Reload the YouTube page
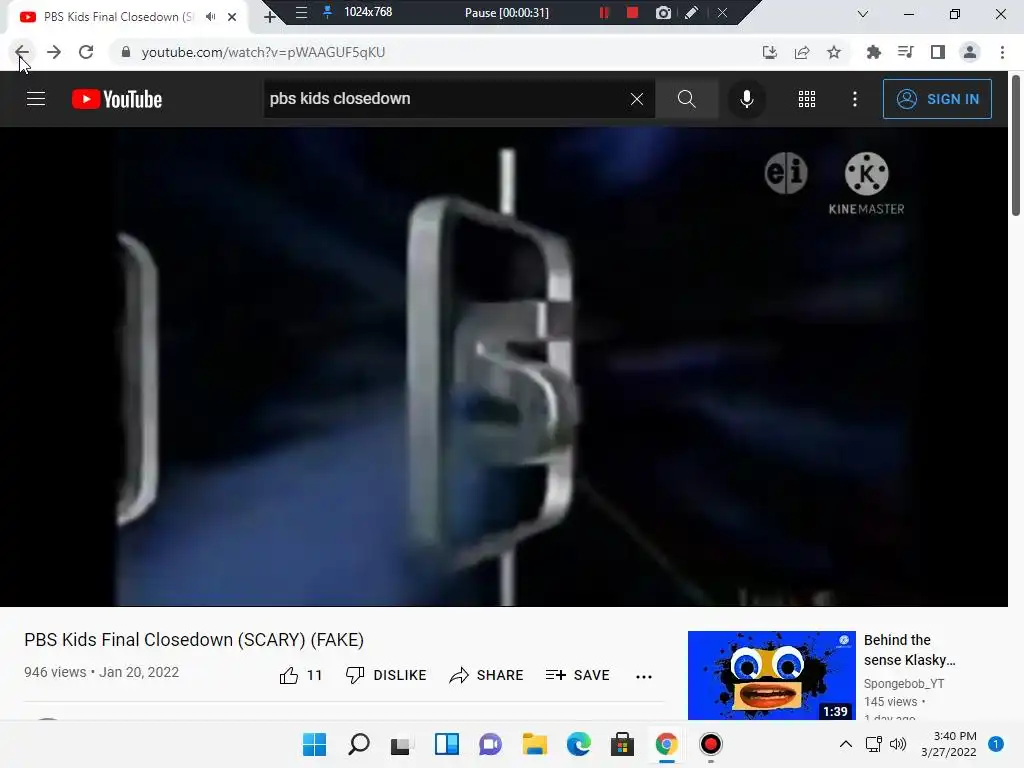This screenshot has height=768, width=1024. [x=86, y=52]
